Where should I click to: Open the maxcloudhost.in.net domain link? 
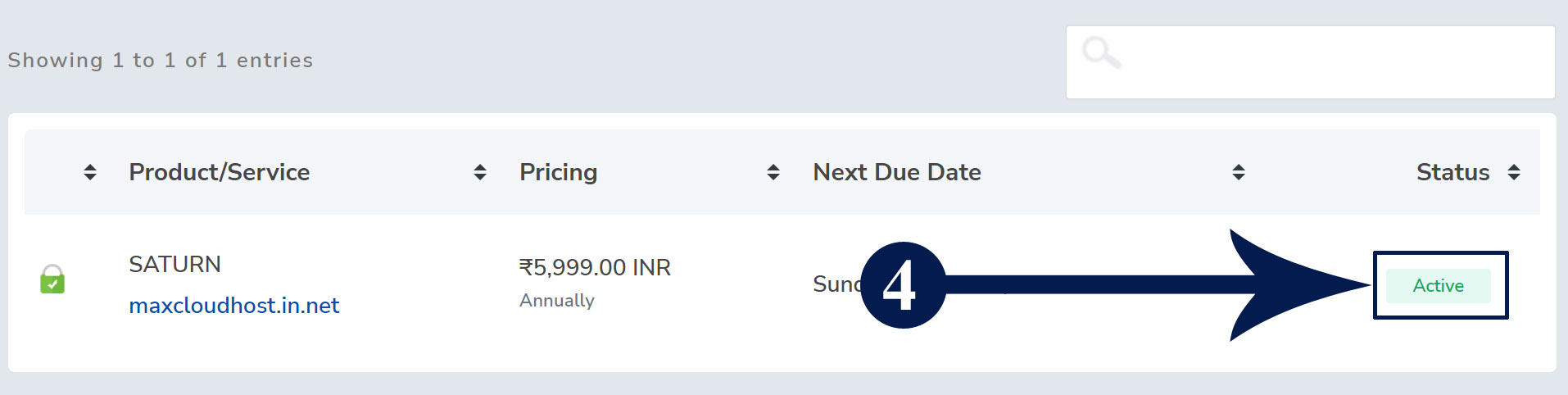(234, 306)
